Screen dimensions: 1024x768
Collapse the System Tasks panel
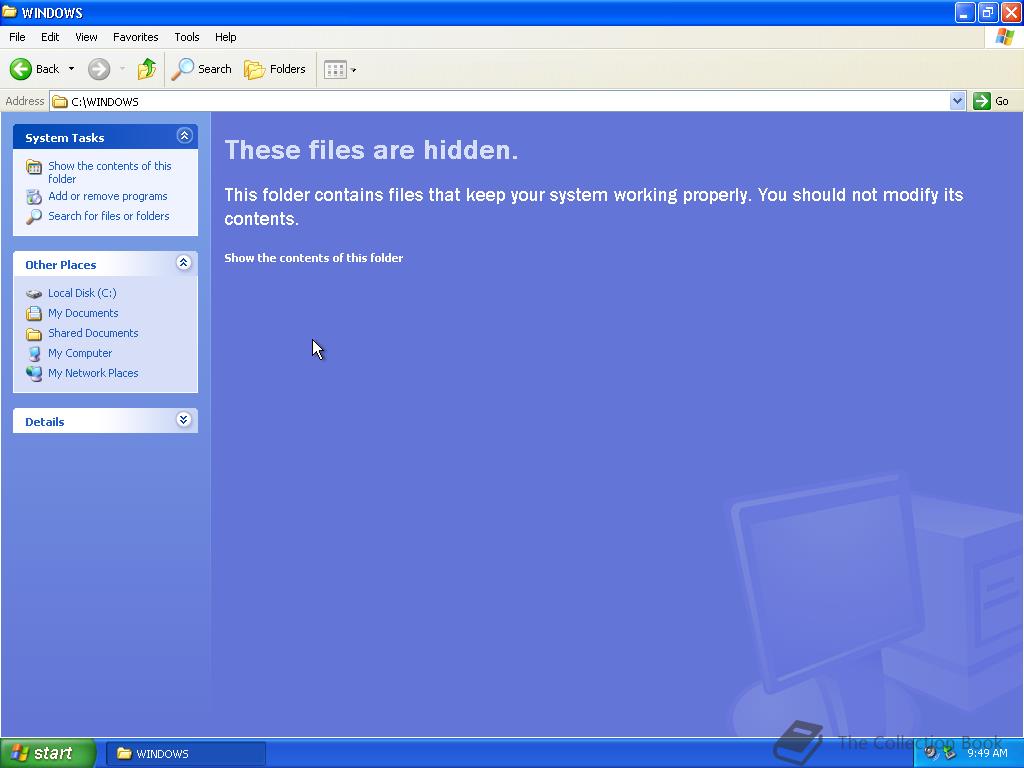pos(184,135)
